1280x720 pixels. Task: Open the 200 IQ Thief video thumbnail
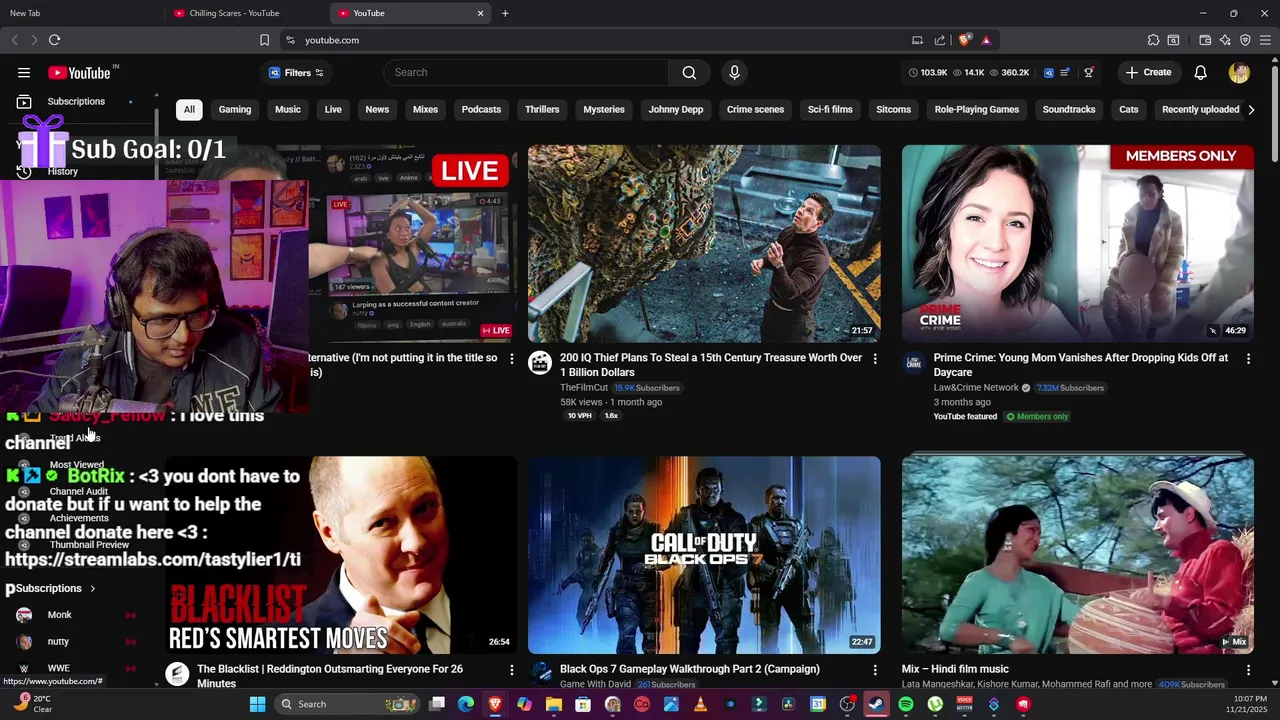point(704,244)
